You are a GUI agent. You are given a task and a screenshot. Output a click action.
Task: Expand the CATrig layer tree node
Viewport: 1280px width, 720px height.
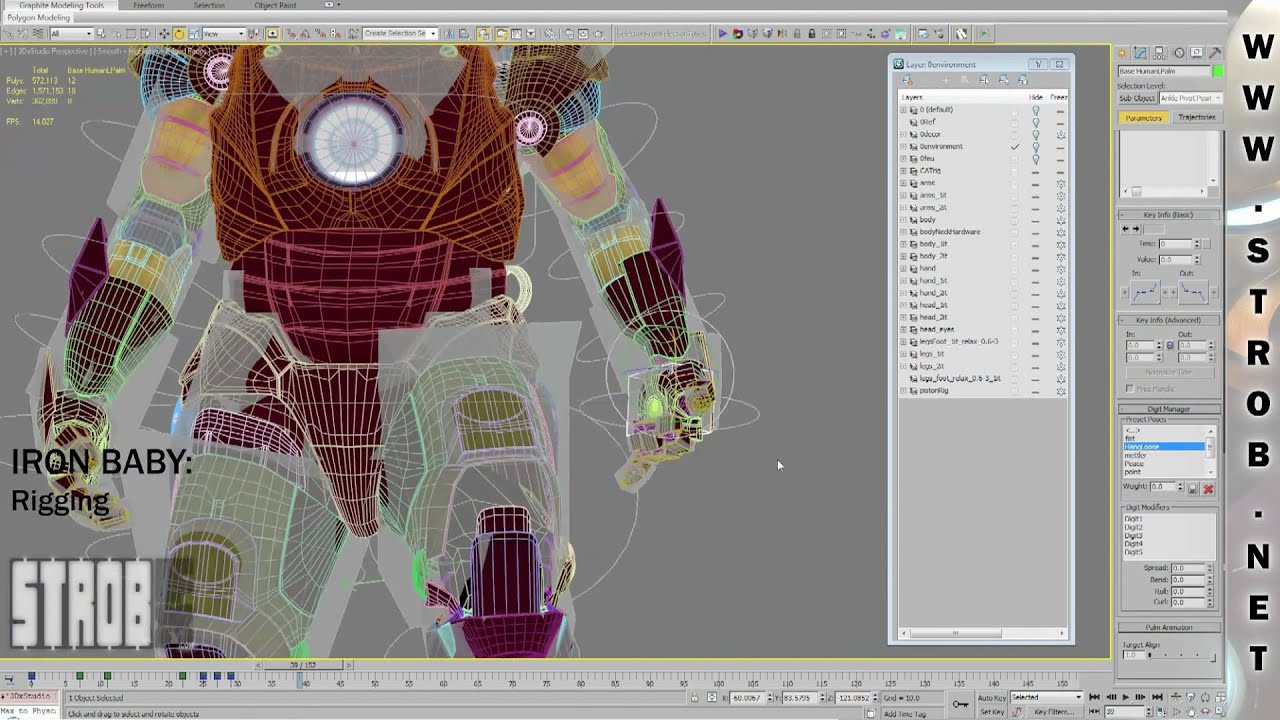904,171
